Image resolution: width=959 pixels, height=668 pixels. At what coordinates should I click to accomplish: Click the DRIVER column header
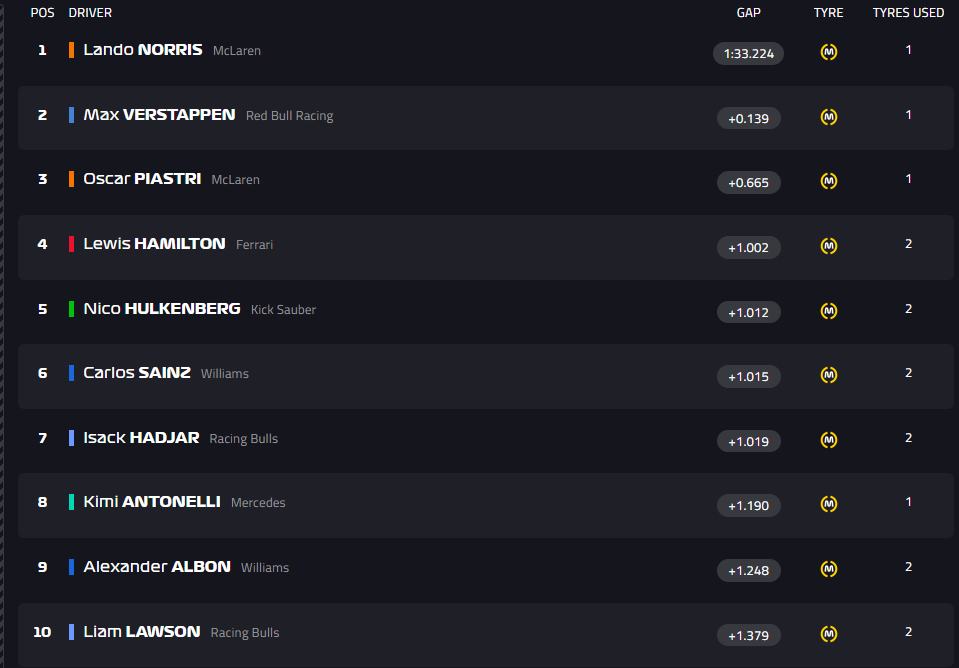tap(90, 13)
